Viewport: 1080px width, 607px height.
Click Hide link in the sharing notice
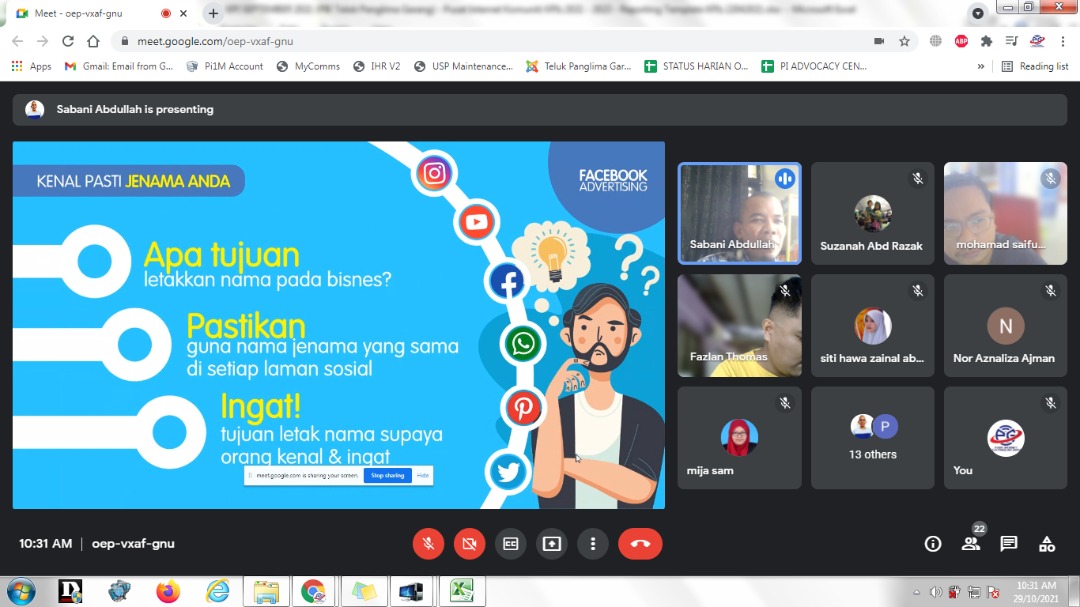tap(423, 475)
